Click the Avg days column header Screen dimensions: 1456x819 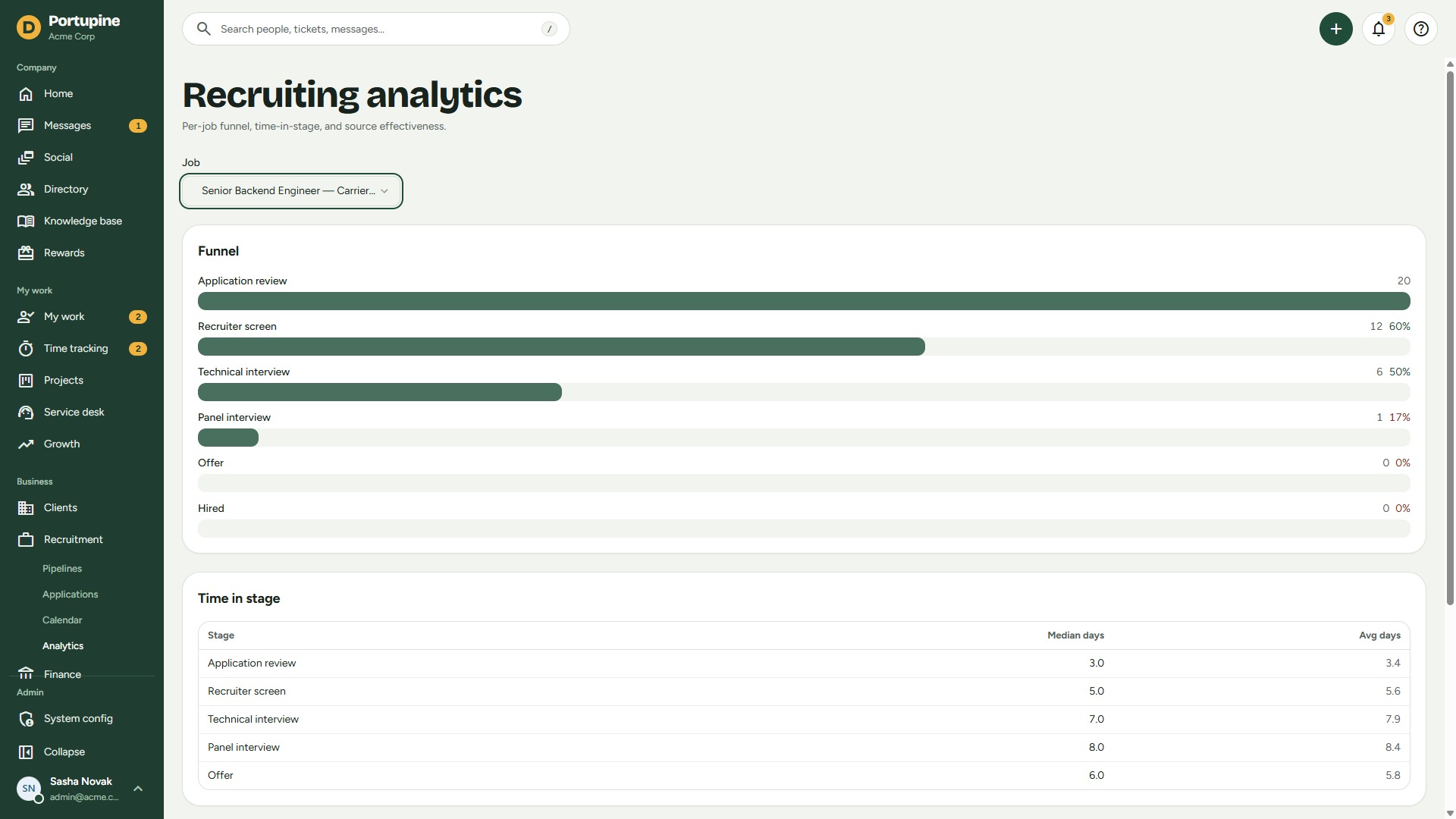pos(1379,635)
